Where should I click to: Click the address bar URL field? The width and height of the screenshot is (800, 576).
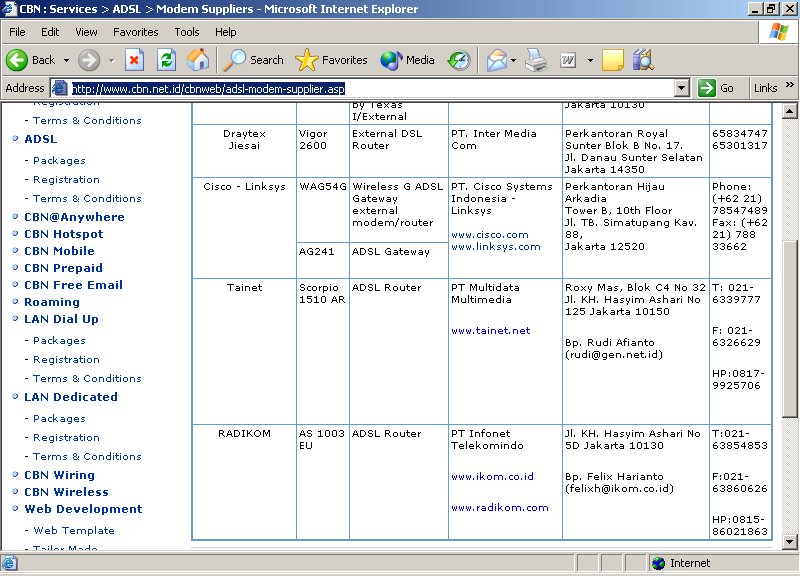pos(370,88)
